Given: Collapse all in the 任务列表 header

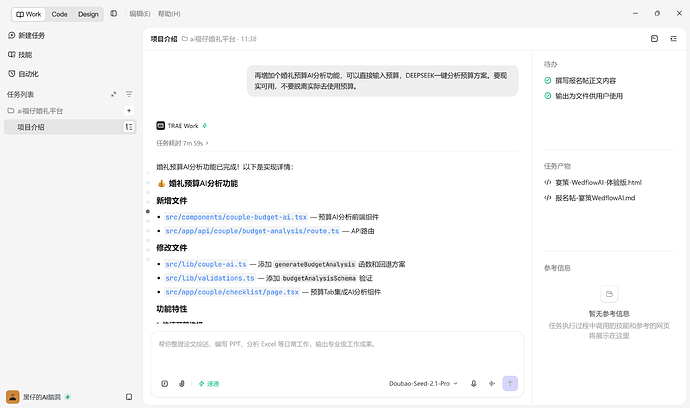Looking at the screenshot, I should [114, 94].
